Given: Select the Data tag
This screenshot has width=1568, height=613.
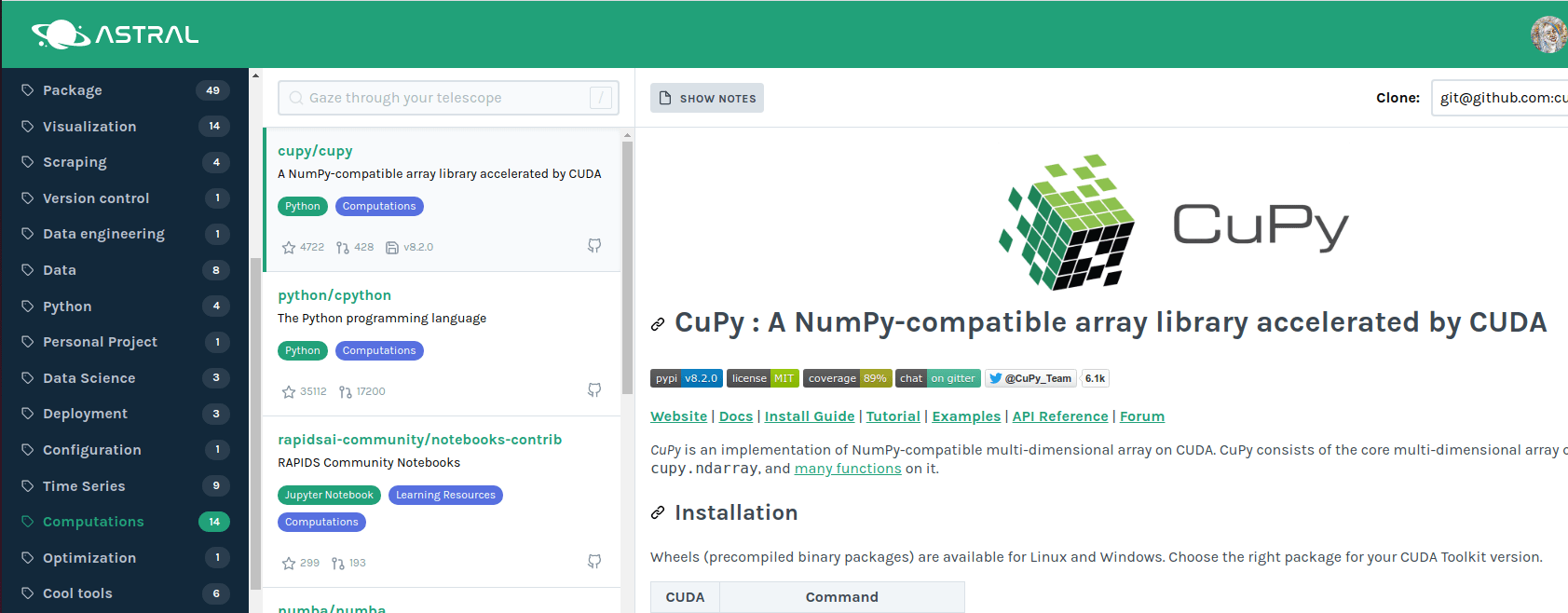Looking at the screenshot, I should click(x=125, y=270).
